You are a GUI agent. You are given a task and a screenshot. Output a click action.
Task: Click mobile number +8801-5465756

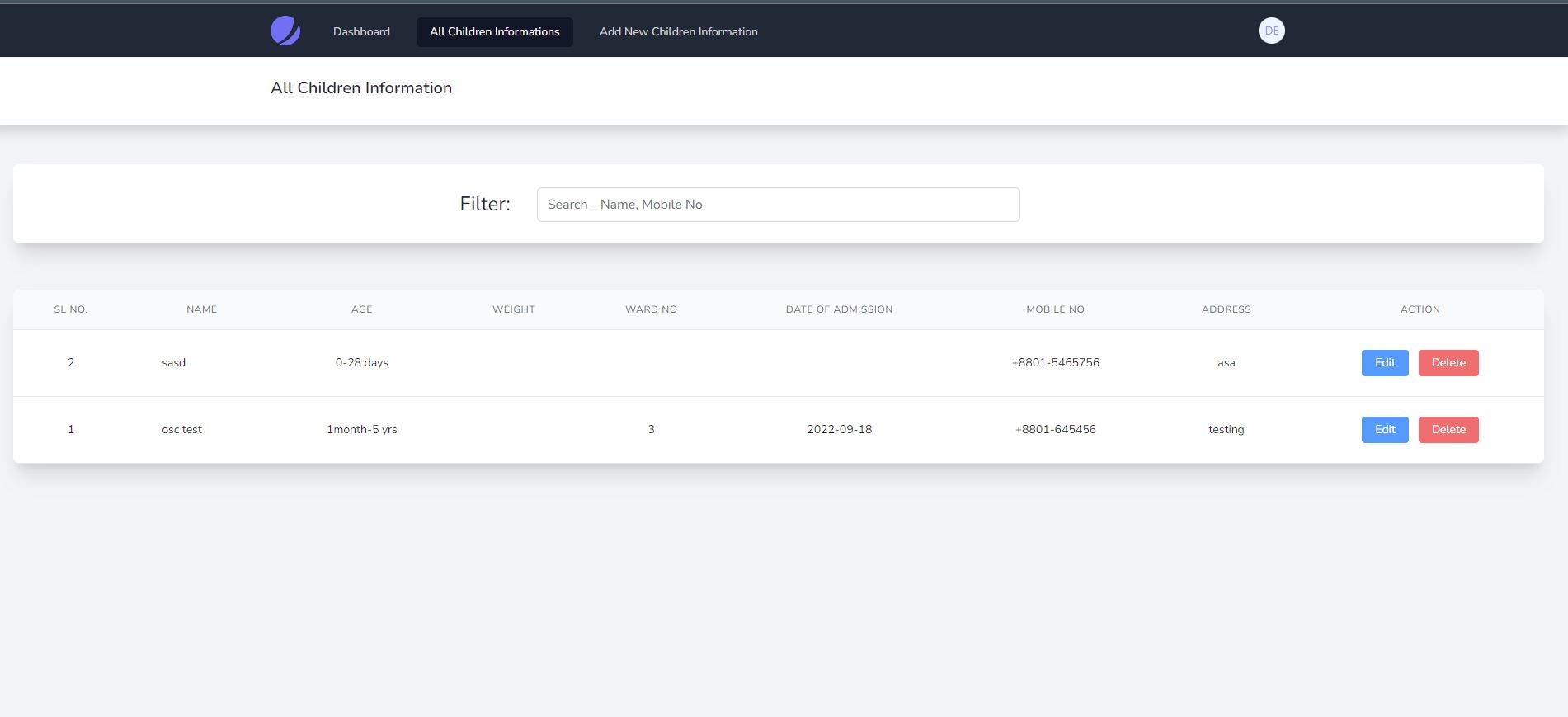(x=1055, y=363)
